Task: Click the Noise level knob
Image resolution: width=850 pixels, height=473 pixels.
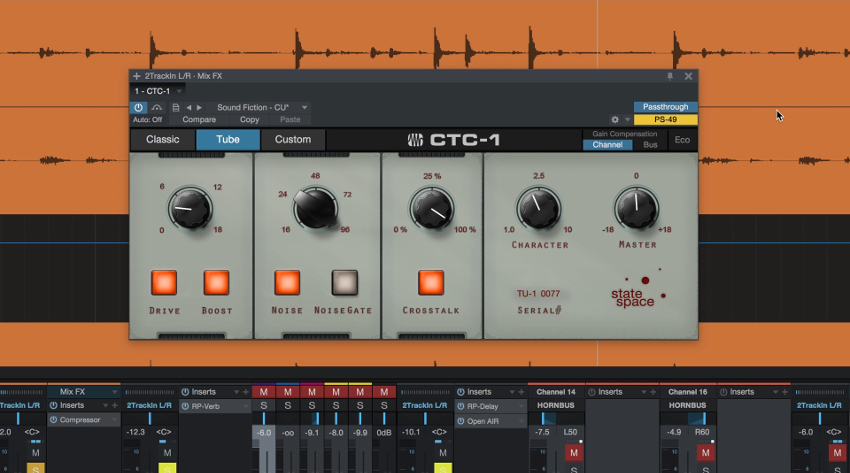Action: coord(316,209)
